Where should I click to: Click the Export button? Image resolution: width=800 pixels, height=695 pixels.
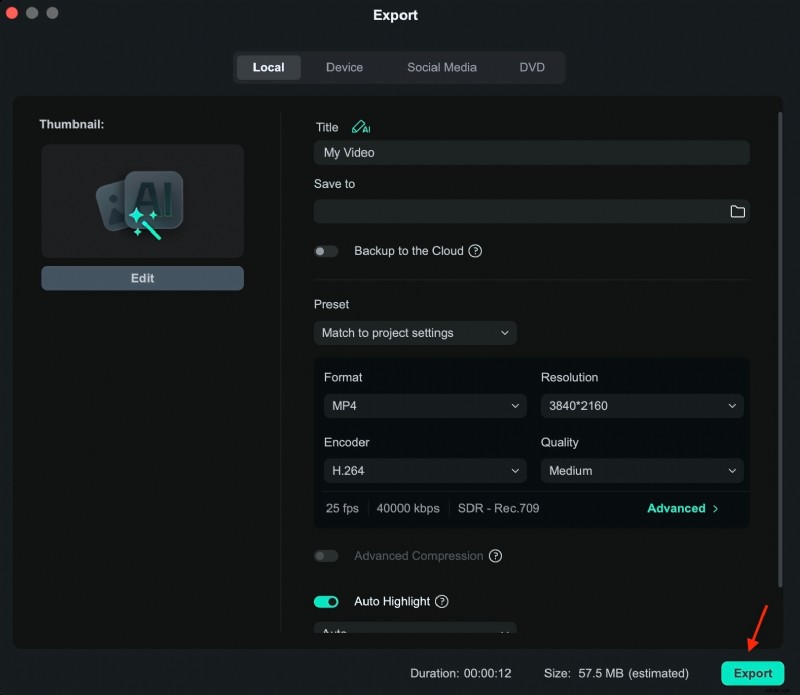(752, 673)
